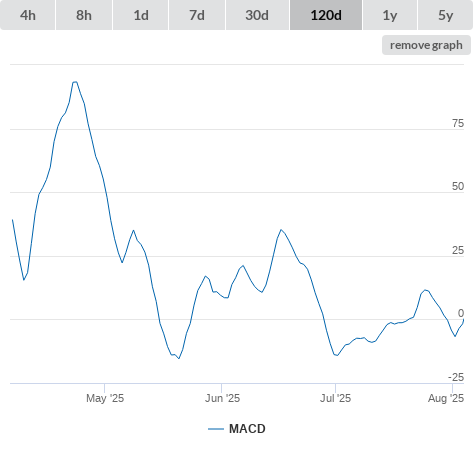This screenshot has height=455, width=474.
Task: Click the Jun '25 axis label
Action: [222, 398]
